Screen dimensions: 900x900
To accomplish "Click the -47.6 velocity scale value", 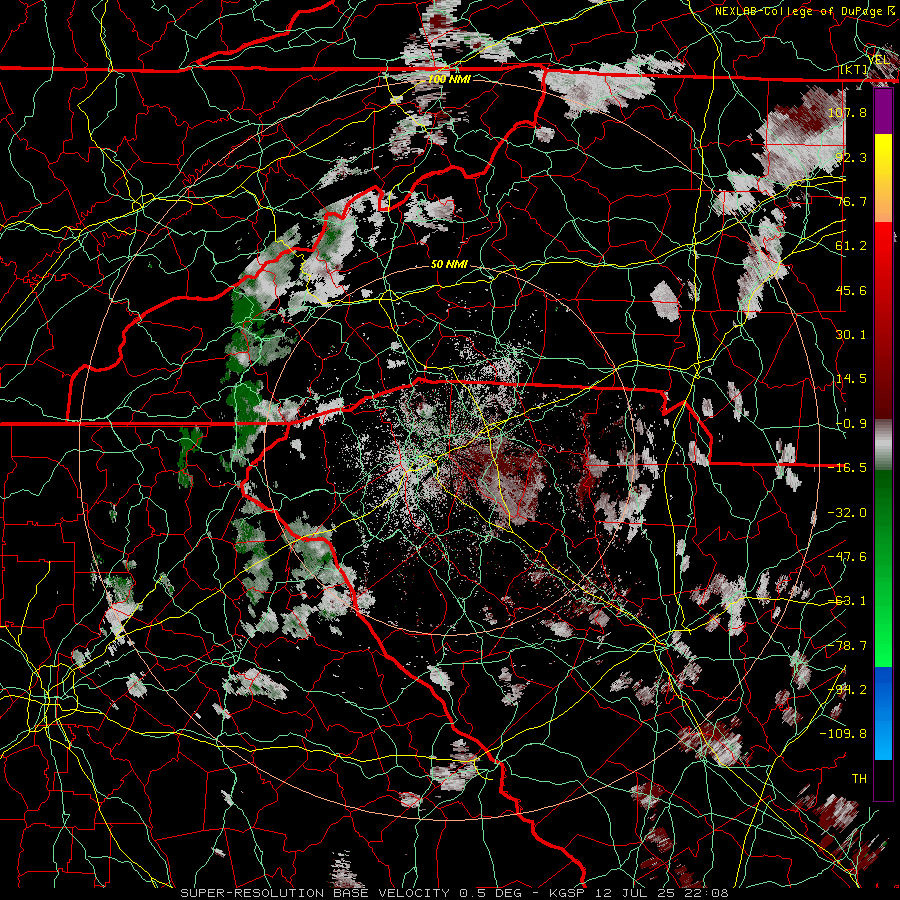I will [847, 557].
